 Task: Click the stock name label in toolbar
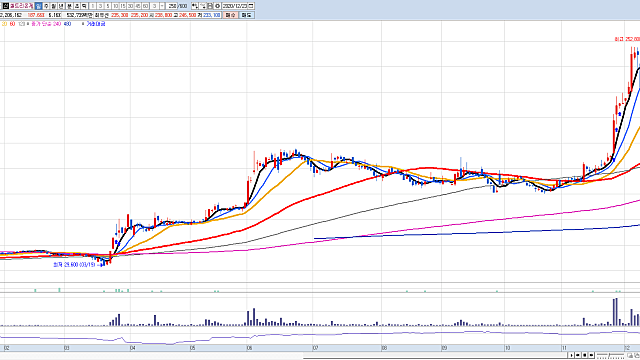(22, 6)
